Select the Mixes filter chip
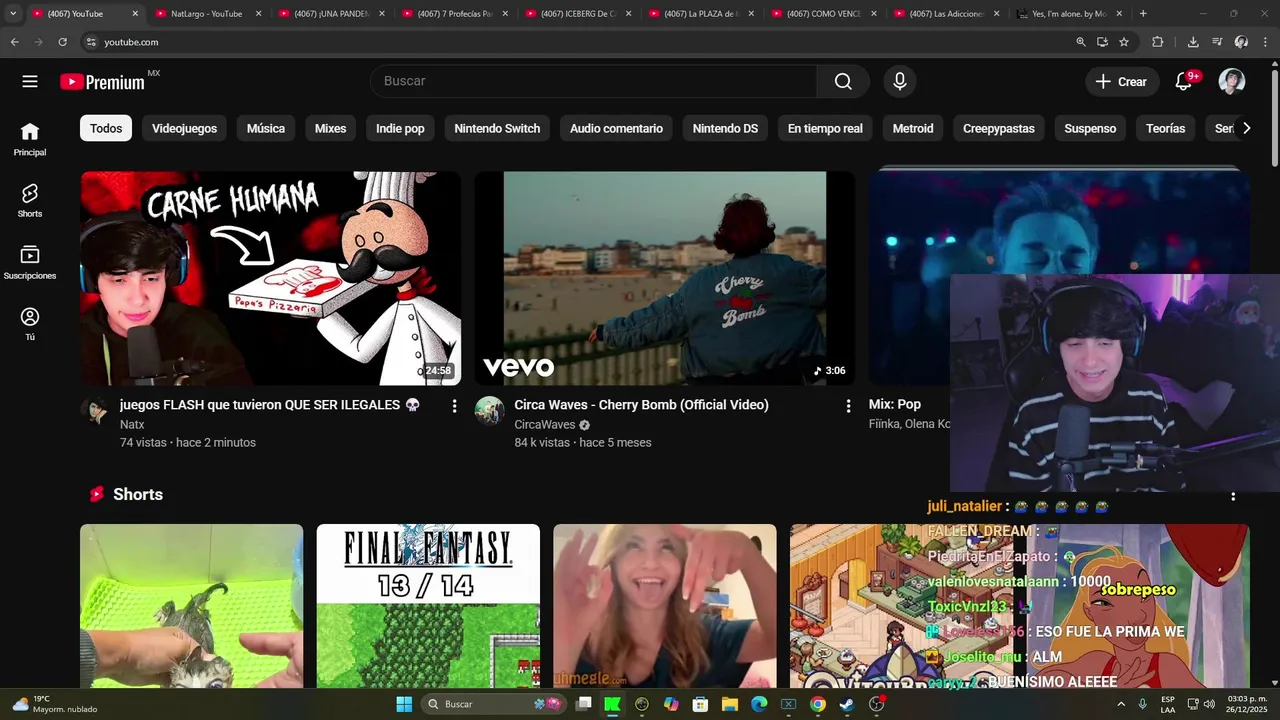The image size is (1280, 720). coord(330,128)
